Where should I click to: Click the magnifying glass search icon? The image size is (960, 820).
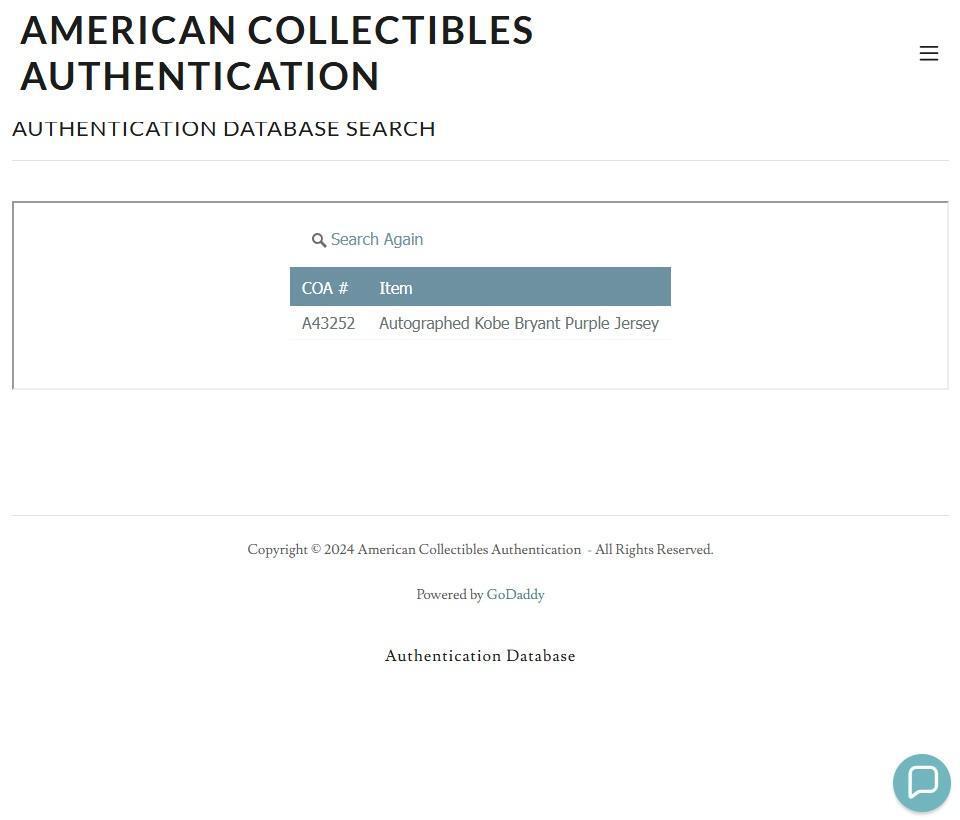click(319, 240)
